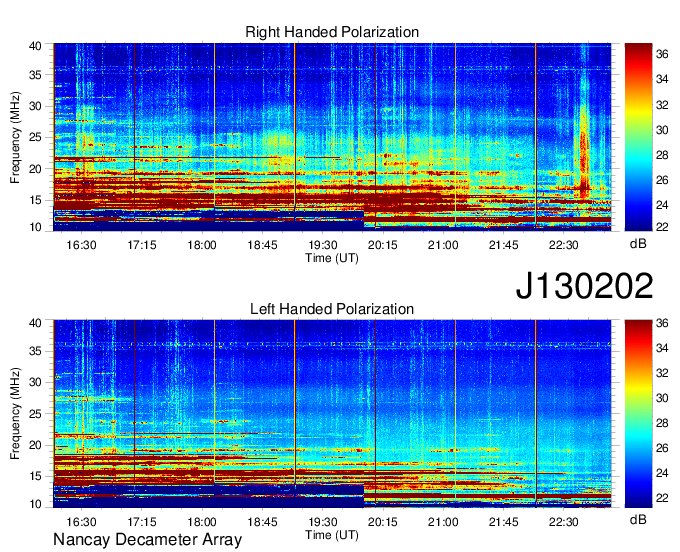The height and width of the screenshot is (552, 680).
Task: Click "Time (UT)" label under Left Handed plot
Action: [332, 535]
